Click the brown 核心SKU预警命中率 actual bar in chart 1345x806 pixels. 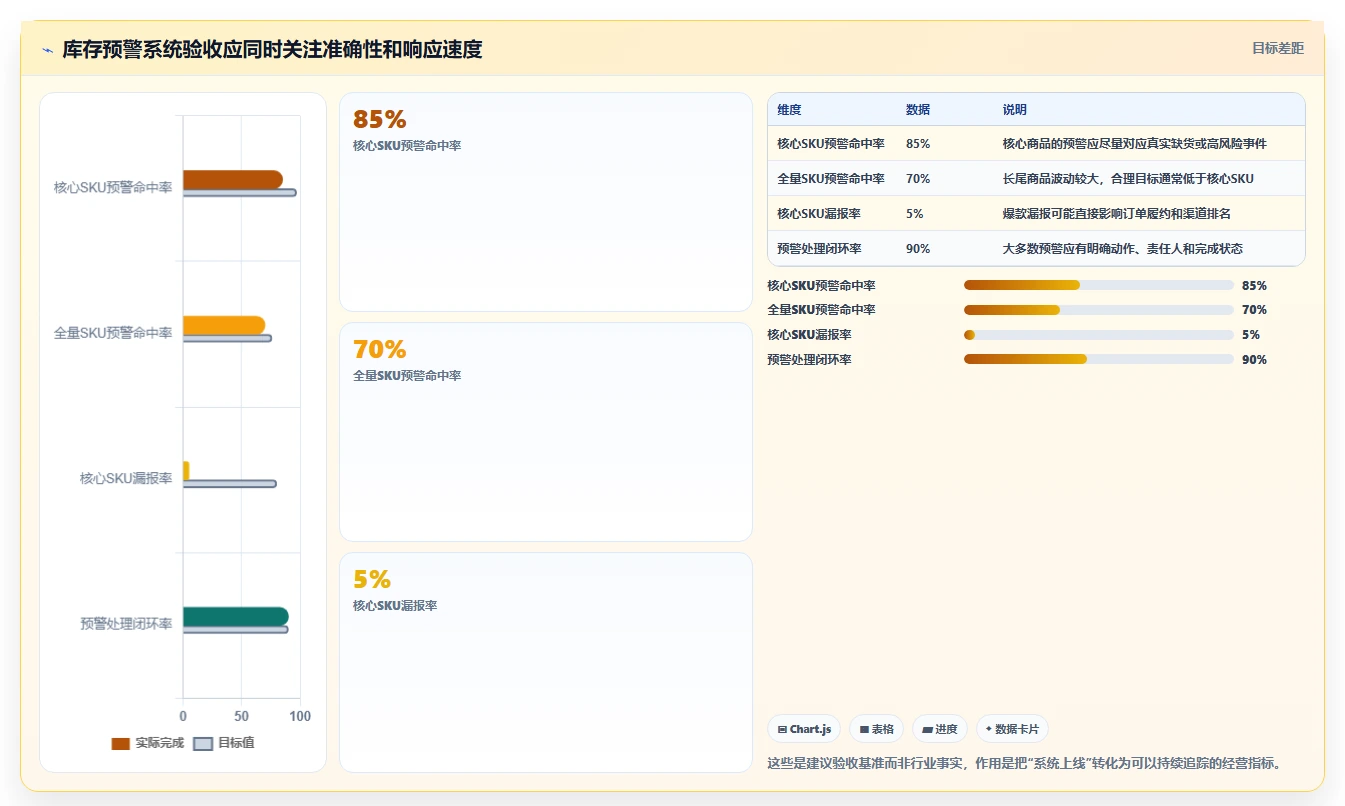coord(233,179)
